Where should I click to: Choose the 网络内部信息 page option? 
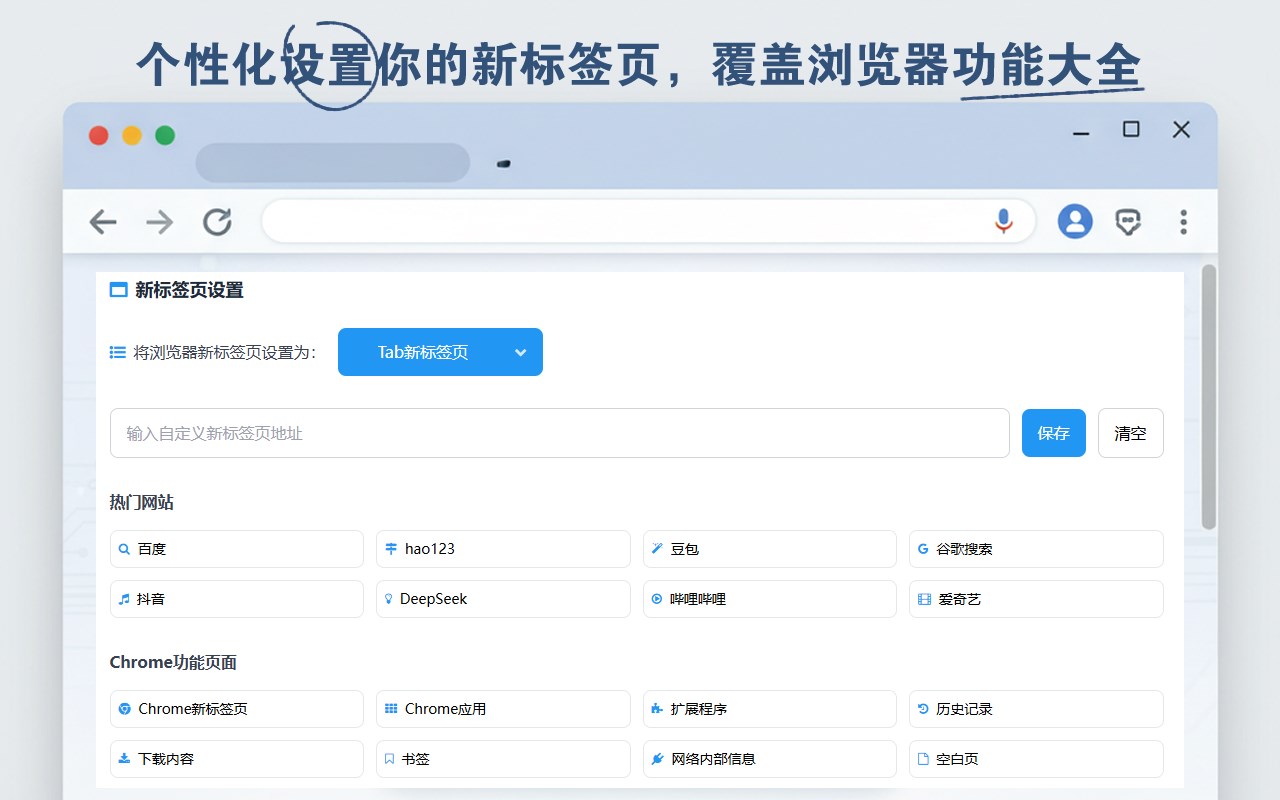pos(770,759)
